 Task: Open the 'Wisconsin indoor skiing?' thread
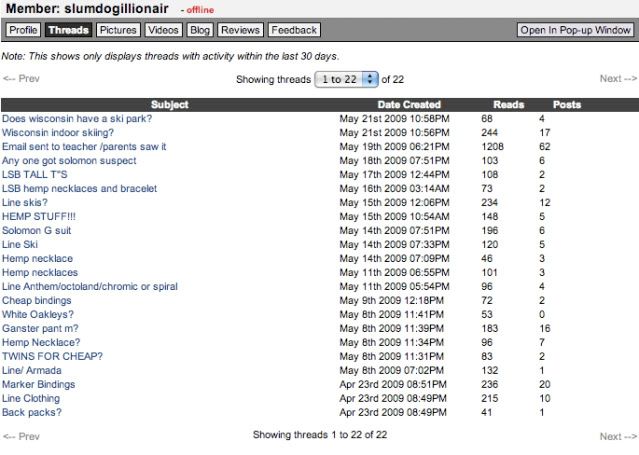[x=58, y=132]
